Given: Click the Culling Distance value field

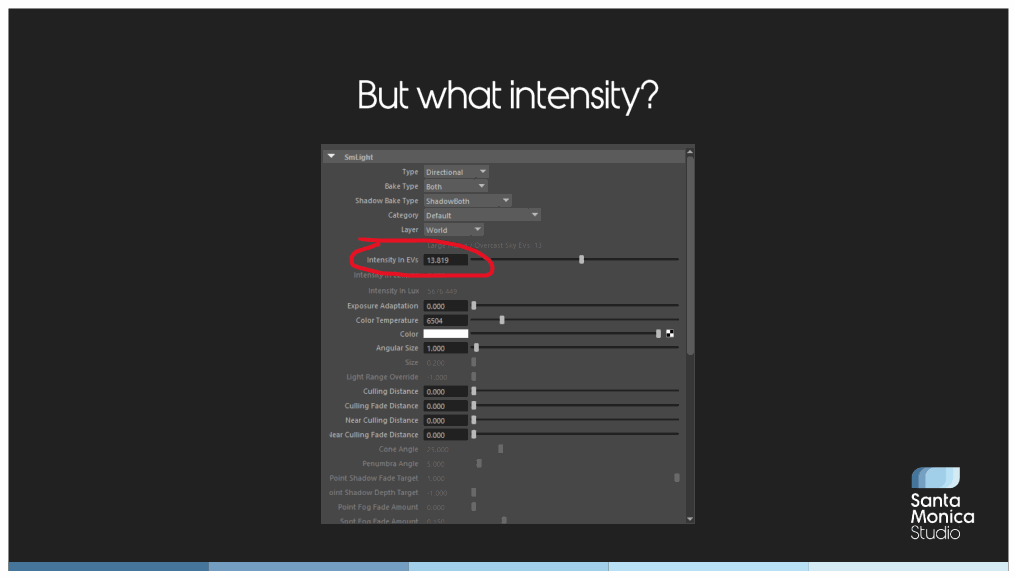Looking at the screenshot, I should pos(445,392).
